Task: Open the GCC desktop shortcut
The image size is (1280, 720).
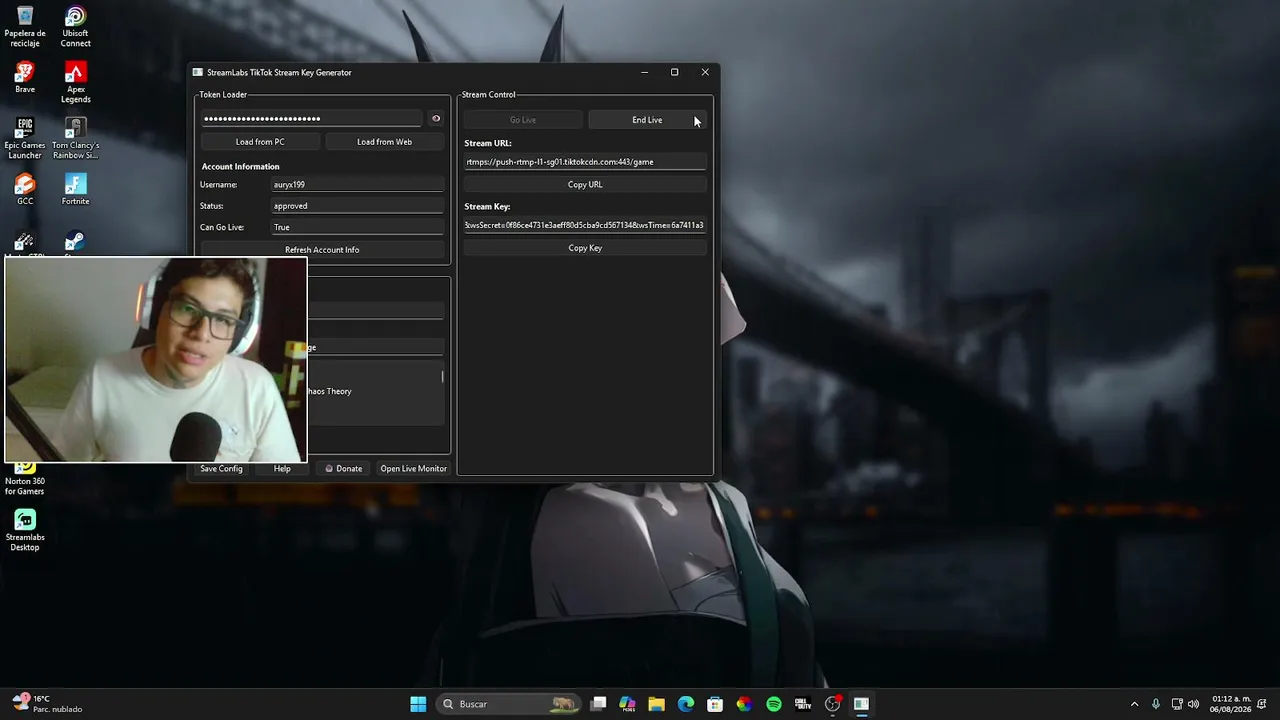Action: 25,190
